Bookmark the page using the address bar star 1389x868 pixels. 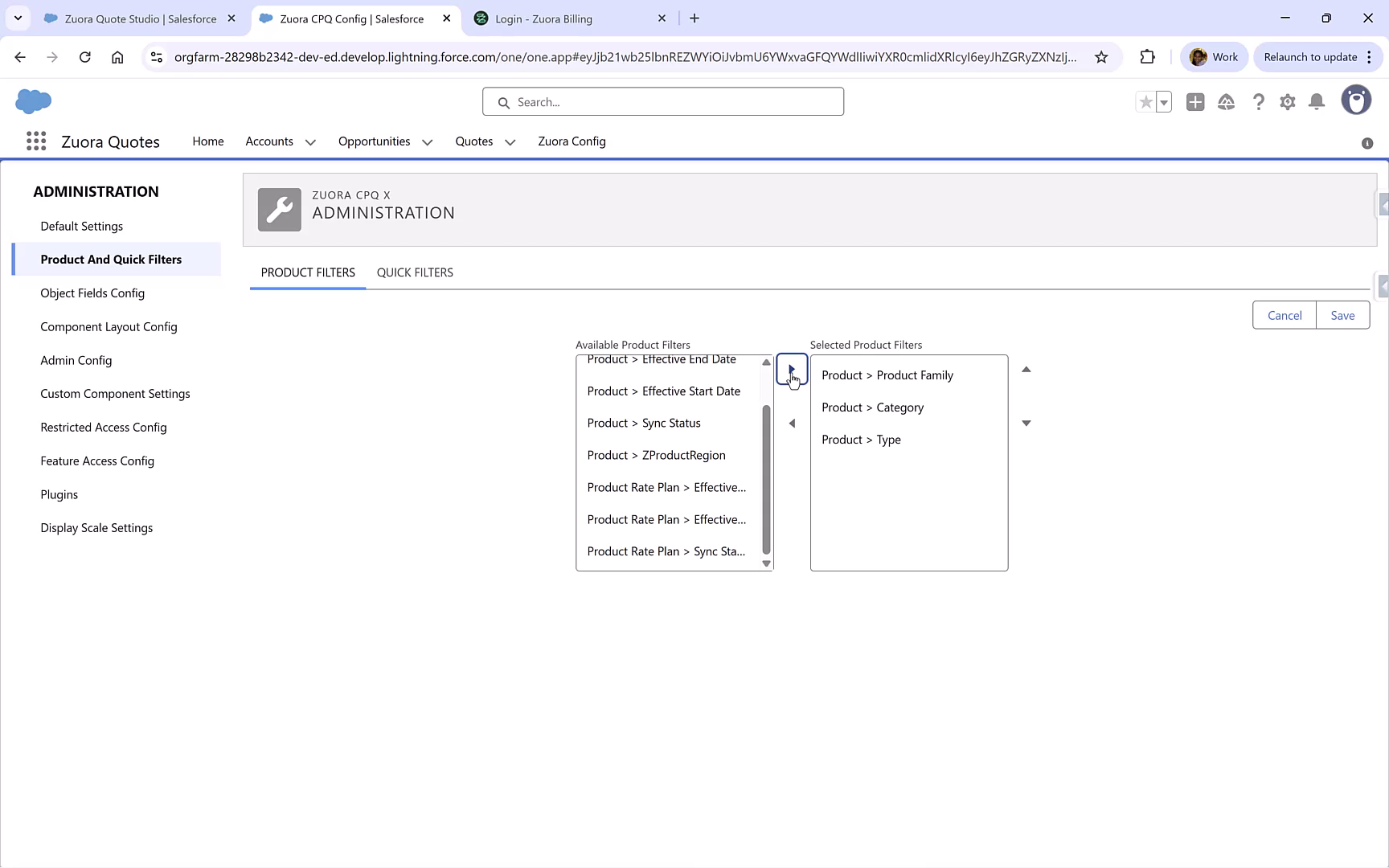click(1102, 57)
